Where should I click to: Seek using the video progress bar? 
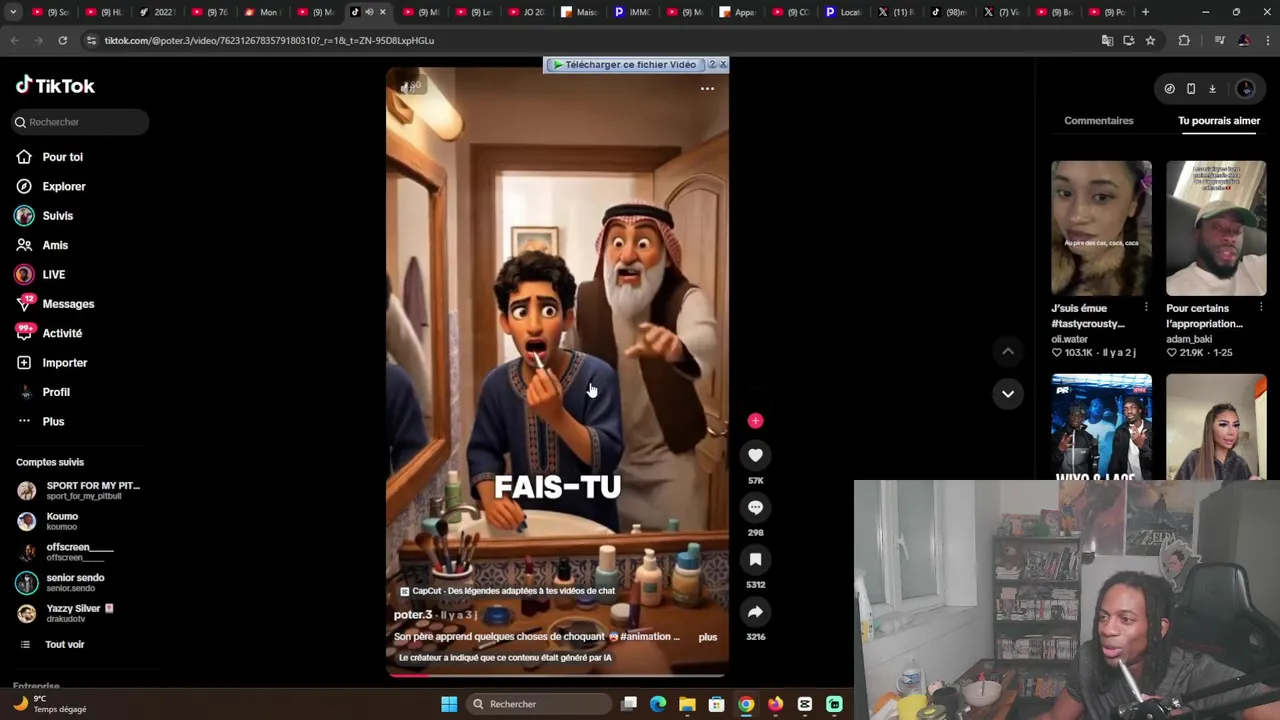click(x=557, y=675)
